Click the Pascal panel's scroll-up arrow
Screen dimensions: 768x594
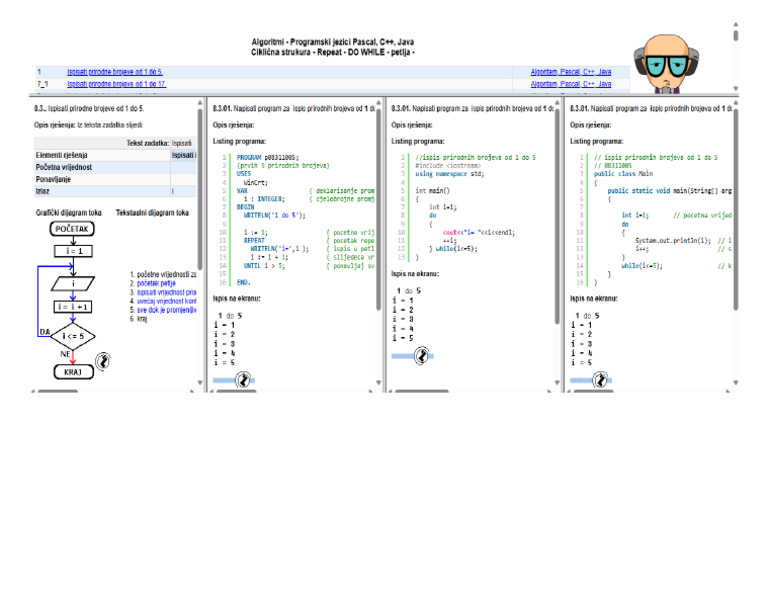[x=379, y=103]
